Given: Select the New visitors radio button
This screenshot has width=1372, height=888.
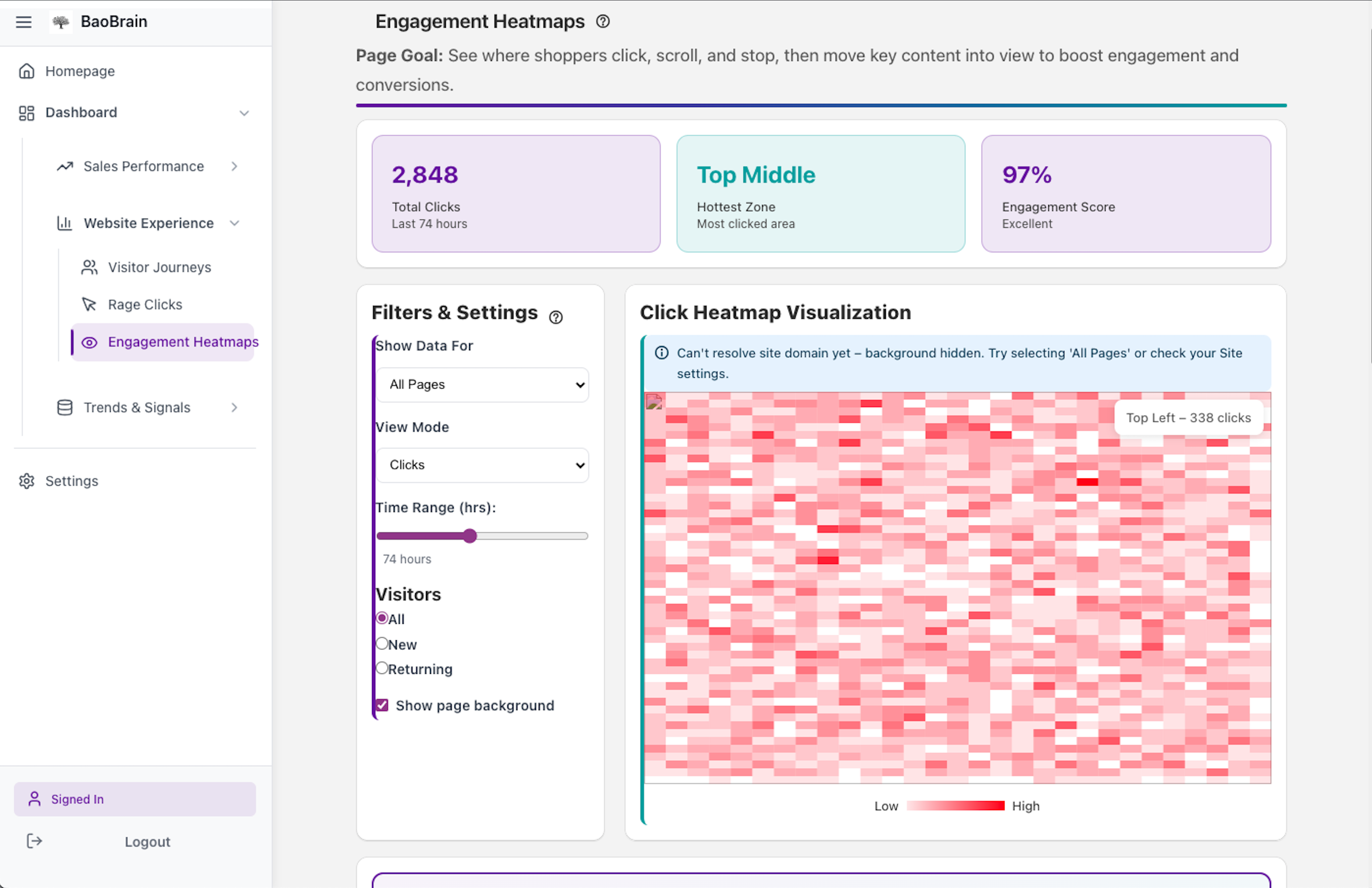Looking at the screenshot, I should click(x=382, y=644).
